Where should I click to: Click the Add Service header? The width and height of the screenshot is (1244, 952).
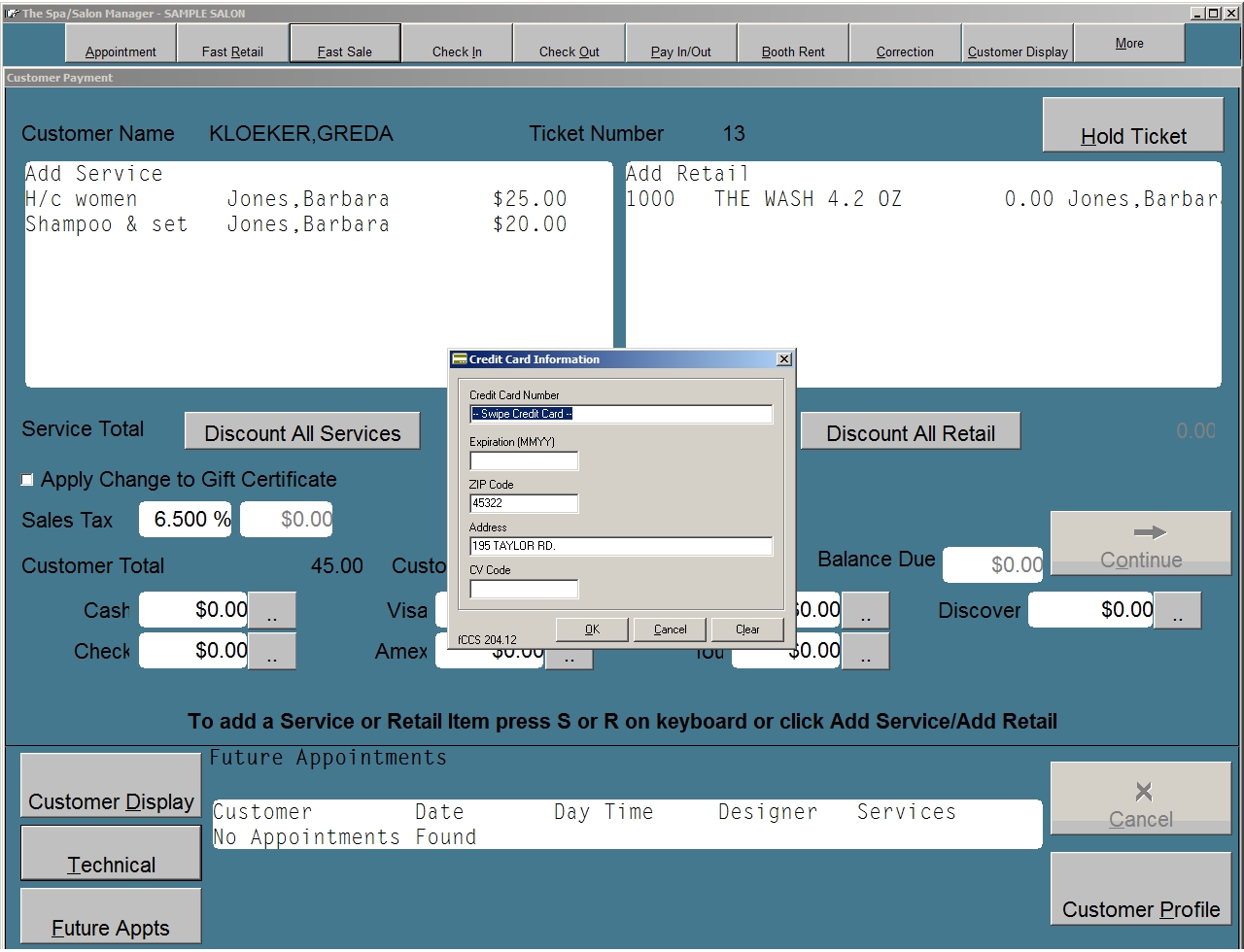[94, 174]
